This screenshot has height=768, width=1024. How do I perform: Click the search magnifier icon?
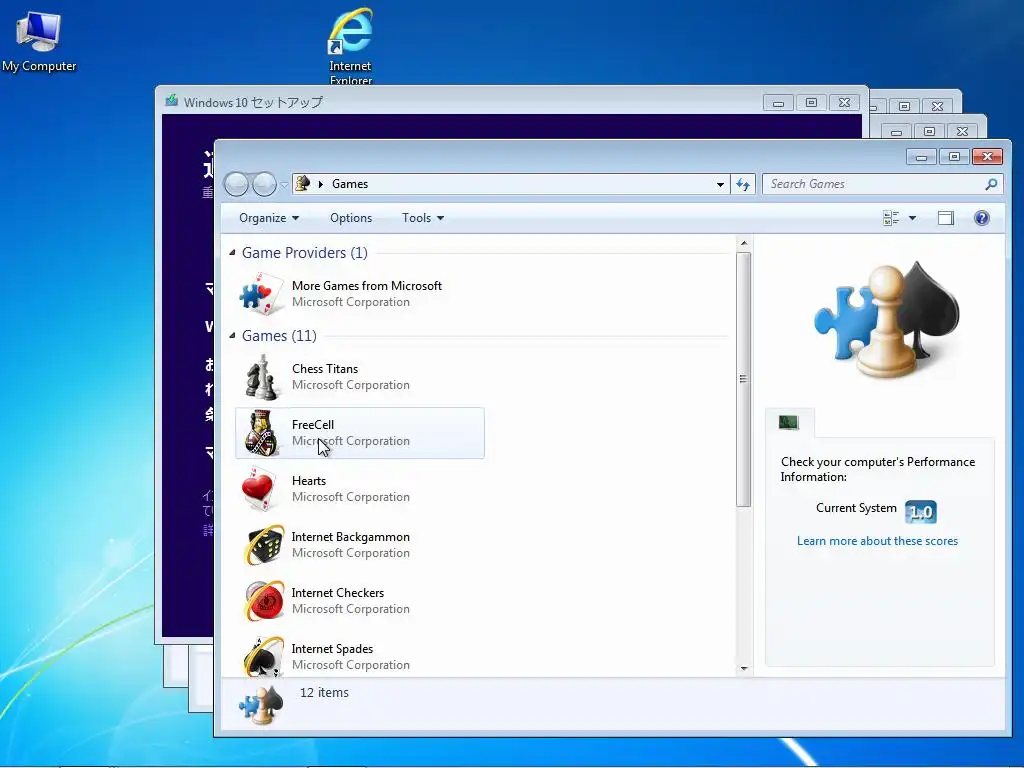[991, 184]
